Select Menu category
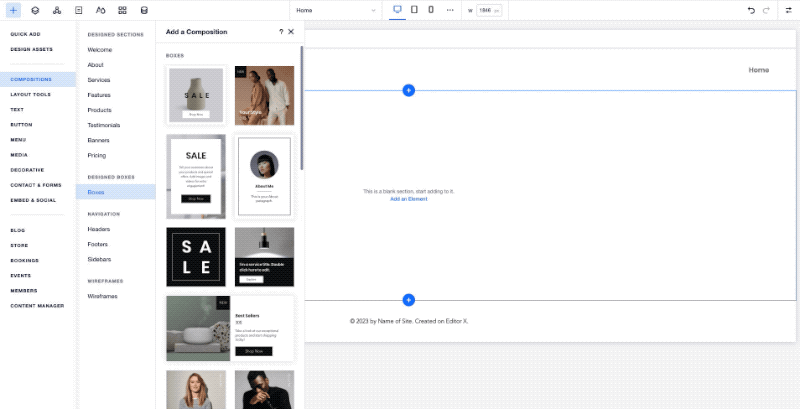 coord(18,140)
